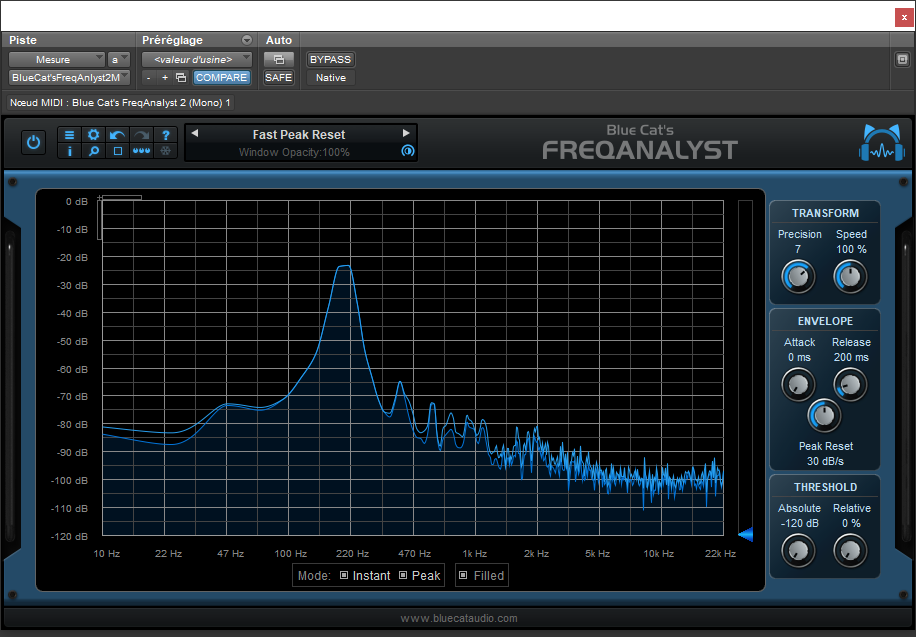Click the square window icon

coord(117,151)
